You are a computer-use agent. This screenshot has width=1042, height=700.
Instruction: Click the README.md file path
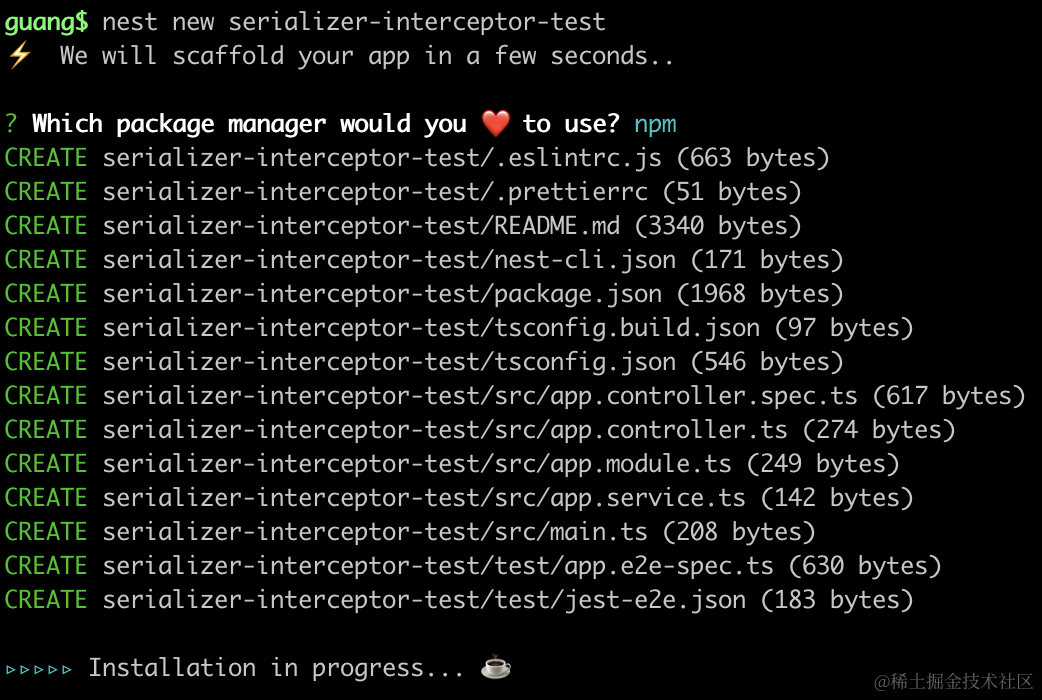361,226
